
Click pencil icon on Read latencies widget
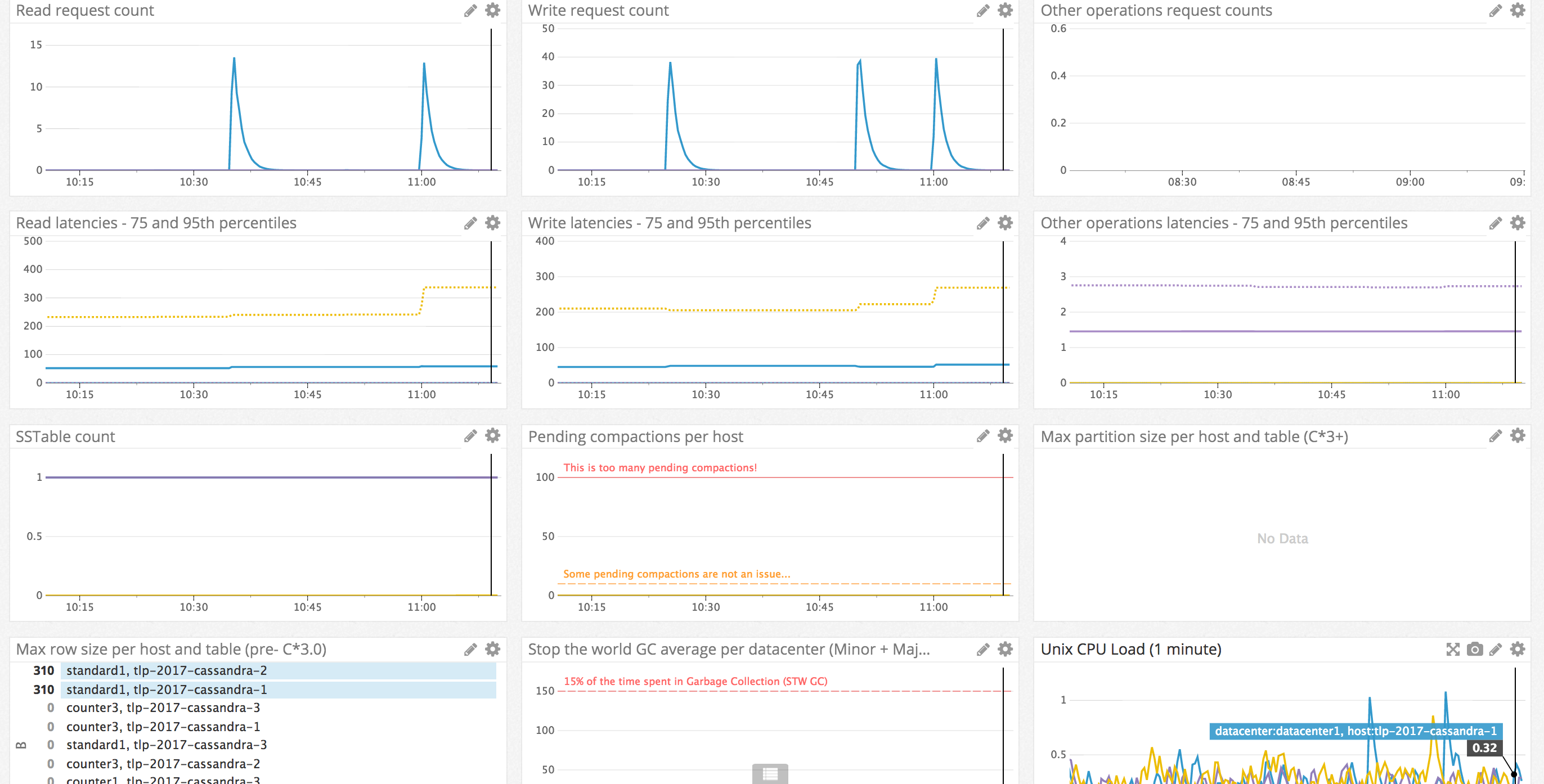[470, 223]
